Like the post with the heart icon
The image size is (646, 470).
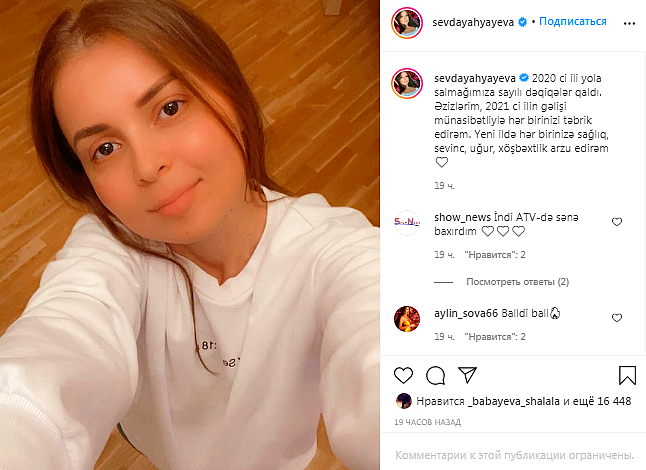tap(404, 376)
